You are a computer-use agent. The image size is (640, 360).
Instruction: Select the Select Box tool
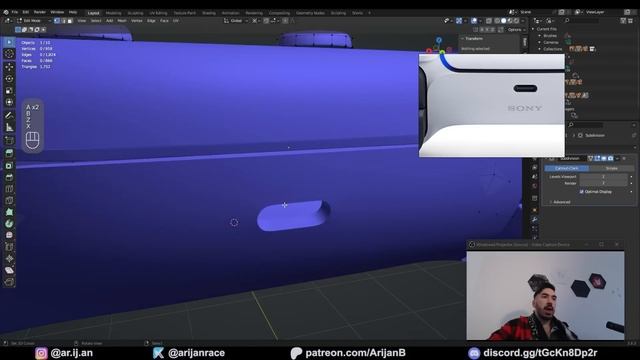[x=9, y=42]
